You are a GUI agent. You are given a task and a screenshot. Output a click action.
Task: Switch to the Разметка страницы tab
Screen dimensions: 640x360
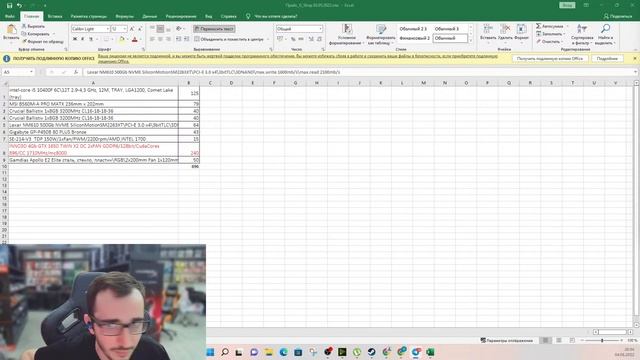coord(89,16)
